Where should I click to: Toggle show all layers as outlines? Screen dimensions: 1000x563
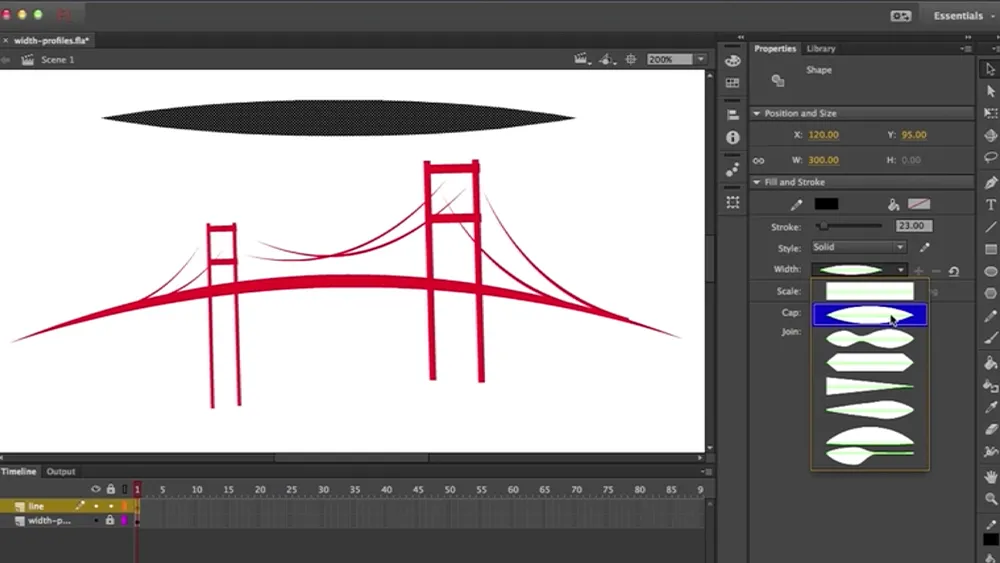coord(124,489)
